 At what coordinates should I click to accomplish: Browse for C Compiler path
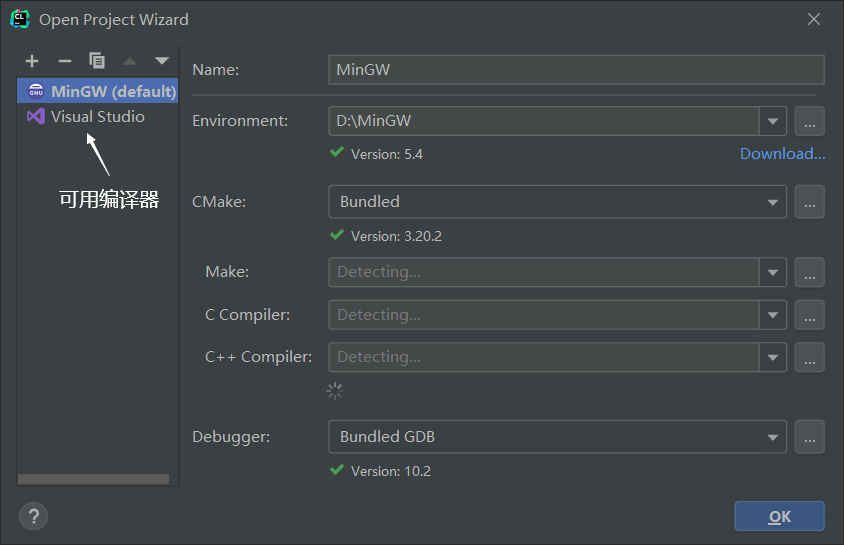pyautogui.click(x=810, y=315)
